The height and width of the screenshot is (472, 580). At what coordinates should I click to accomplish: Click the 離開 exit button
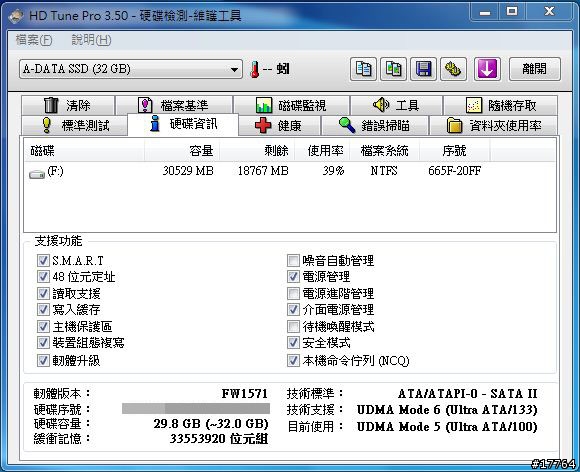tap(535, 69)
